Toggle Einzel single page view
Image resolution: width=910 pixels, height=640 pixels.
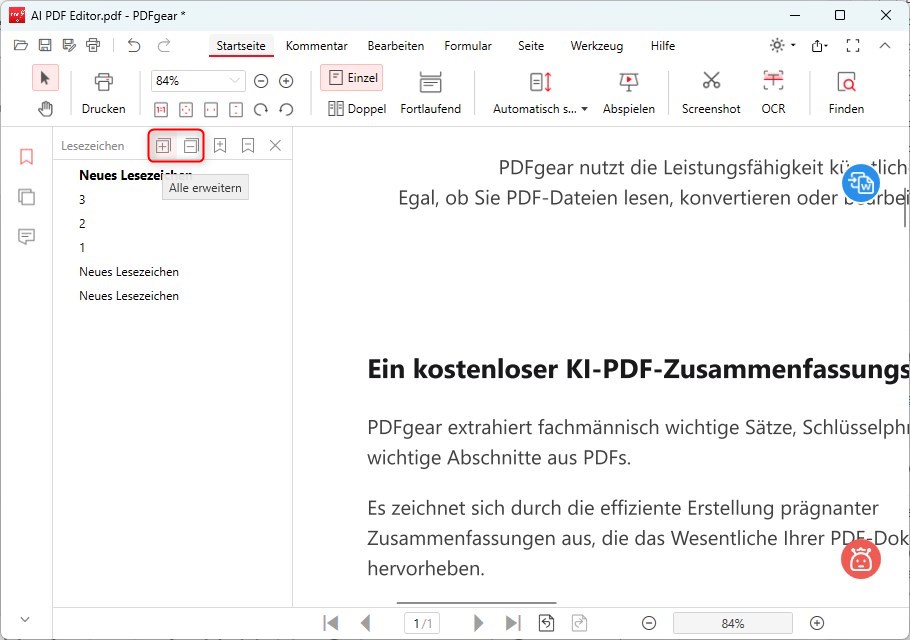[352, 78]
